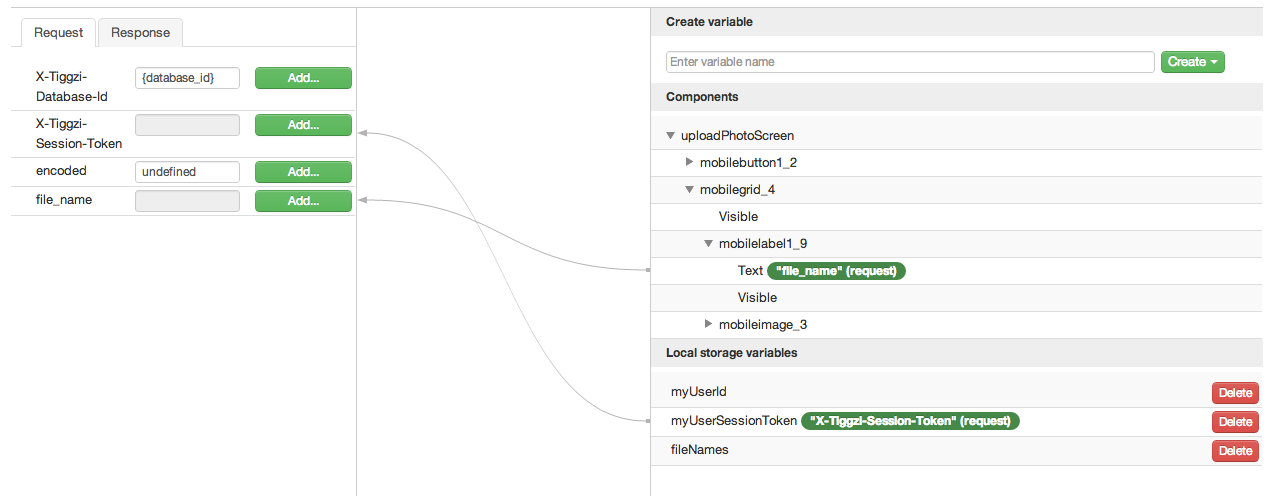
Task: Collapse the mobilegrid_4 node
Action: coord(689,190)
